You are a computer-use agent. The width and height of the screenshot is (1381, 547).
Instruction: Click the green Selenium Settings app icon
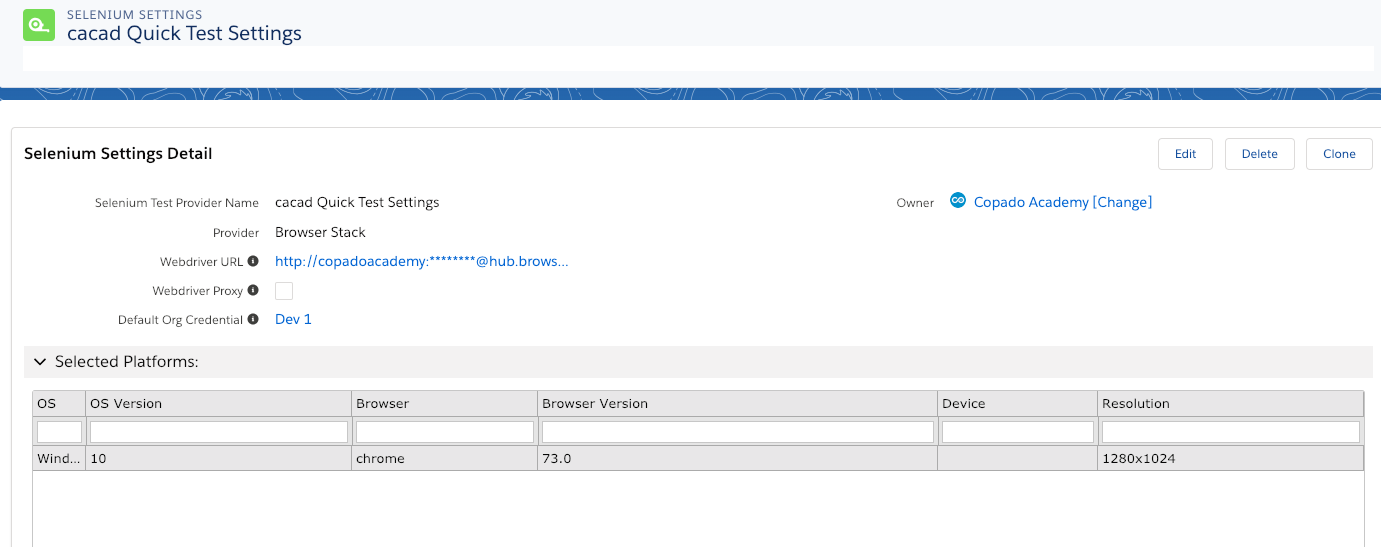[39, 25]
